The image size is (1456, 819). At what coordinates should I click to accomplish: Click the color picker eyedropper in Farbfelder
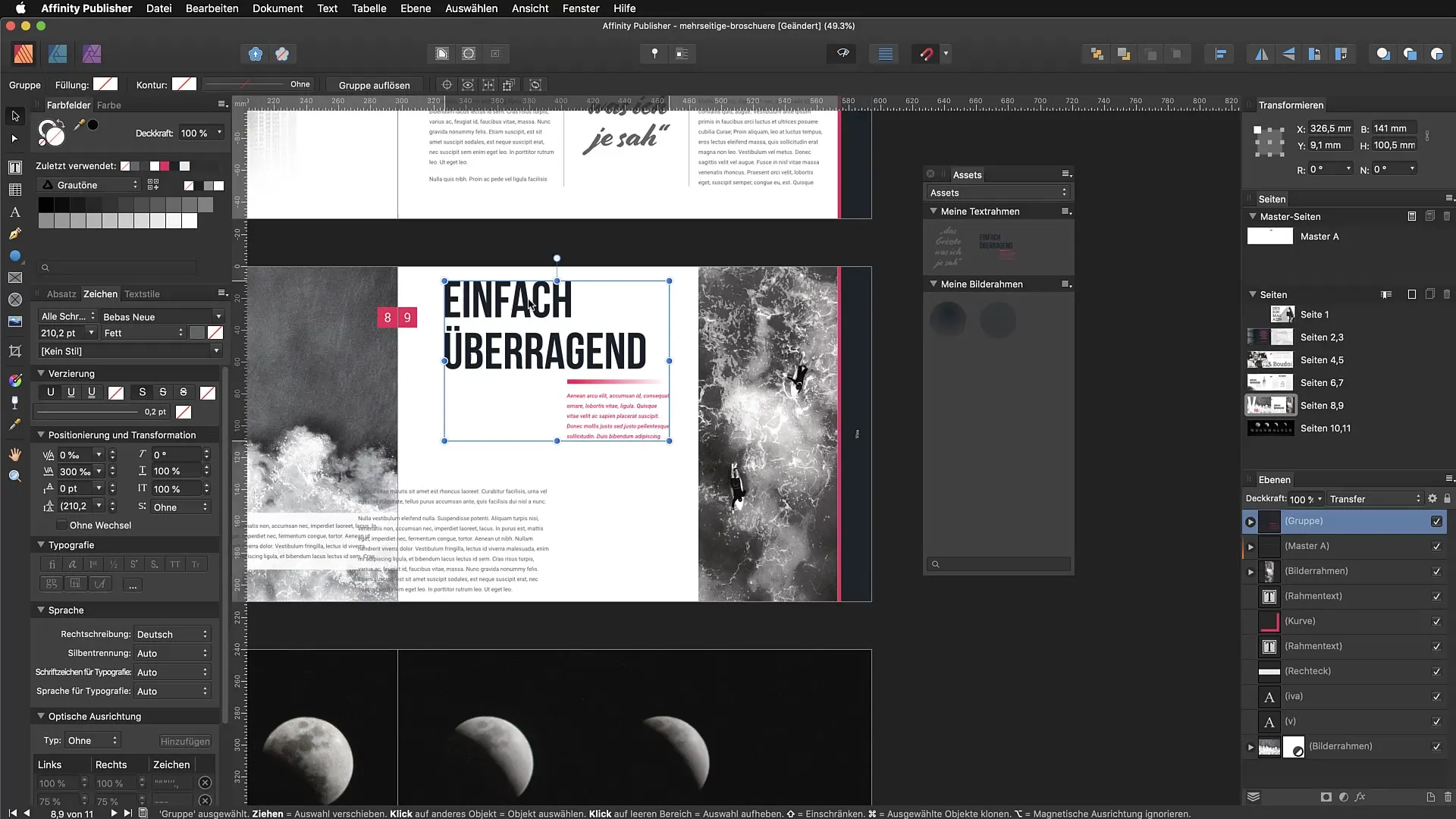pyautogui.click(x=79, y=125)
